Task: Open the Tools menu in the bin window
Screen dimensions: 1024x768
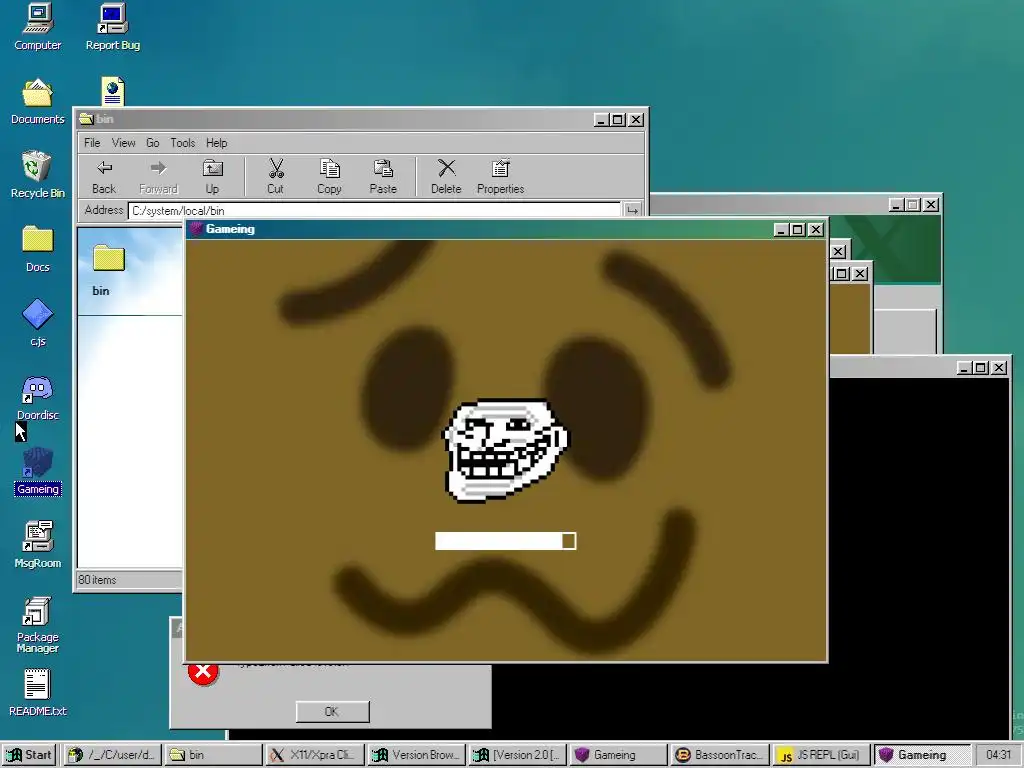Action: click(183, 143)
